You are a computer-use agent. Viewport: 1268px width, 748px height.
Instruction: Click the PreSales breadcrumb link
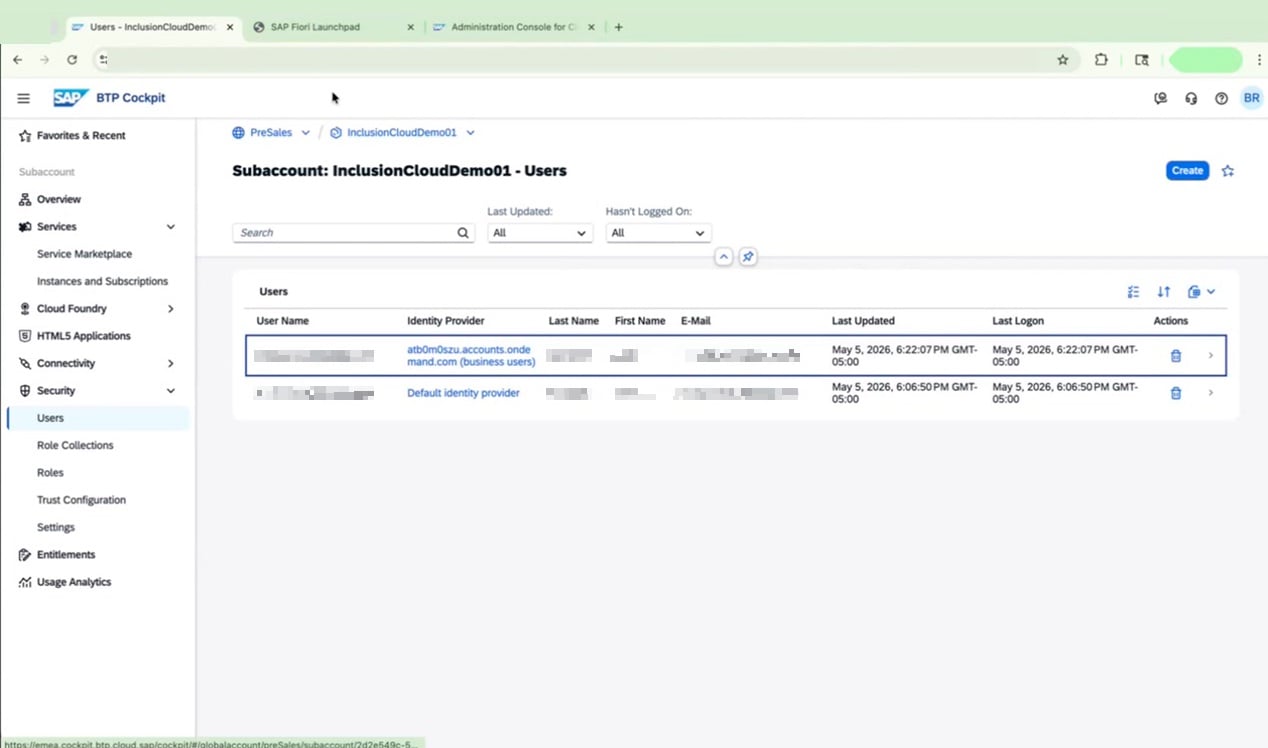tap(271, 133)
